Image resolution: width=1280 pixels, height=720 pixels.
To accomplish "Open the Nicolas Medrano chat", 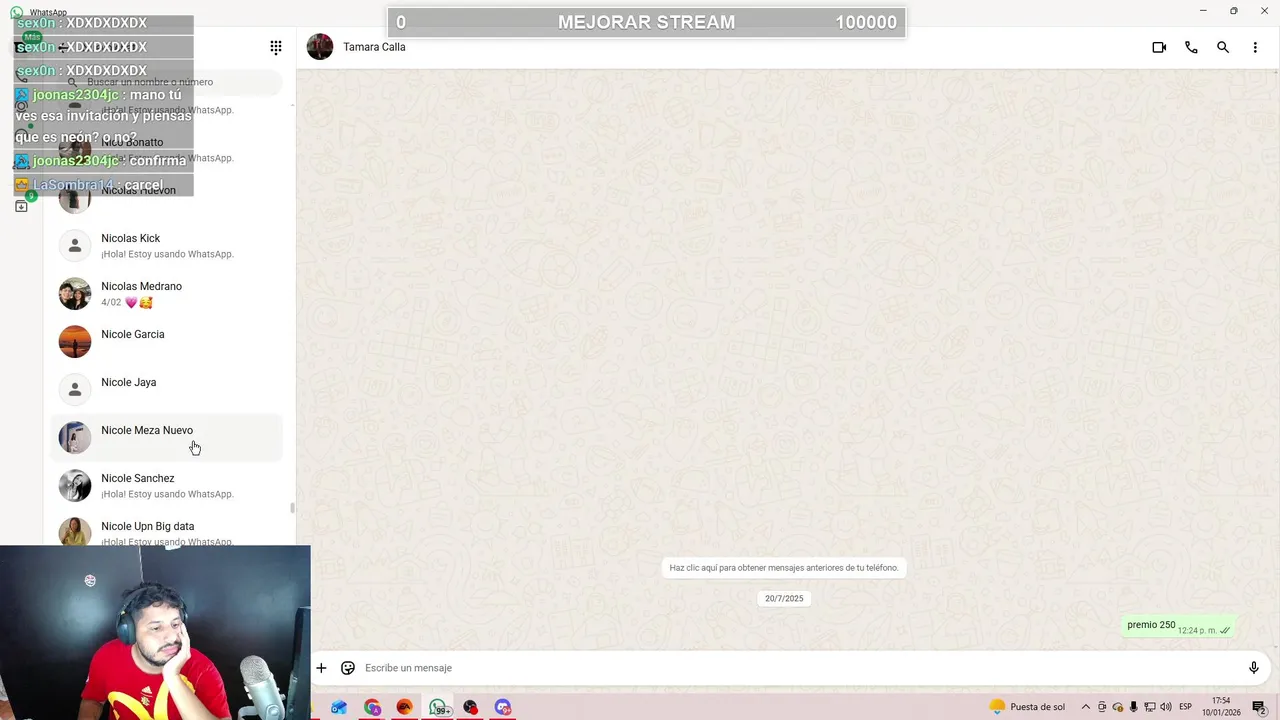I will click(x=167, y=294).
